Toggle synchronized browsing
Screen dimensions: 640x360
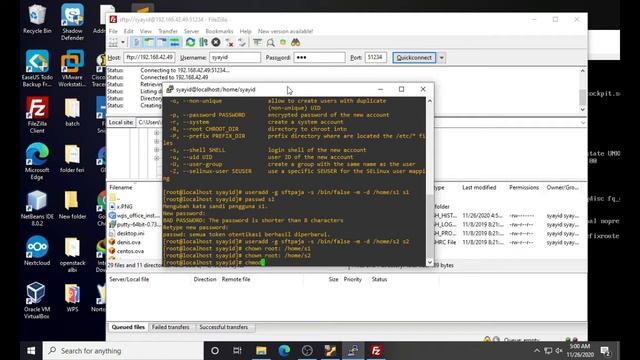click(x=282, y=42)
